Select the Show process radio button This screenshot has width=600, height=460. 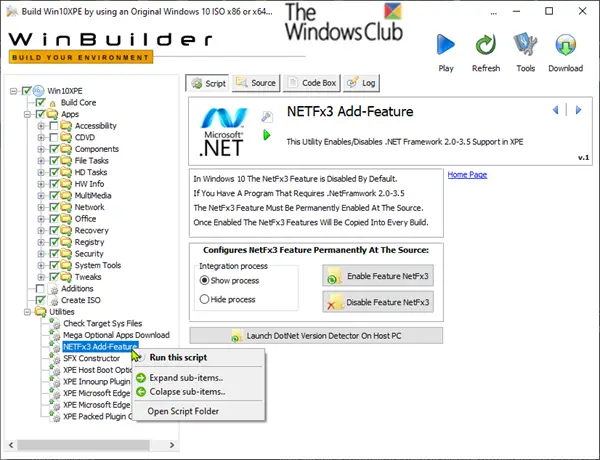[x=204, y=281]
